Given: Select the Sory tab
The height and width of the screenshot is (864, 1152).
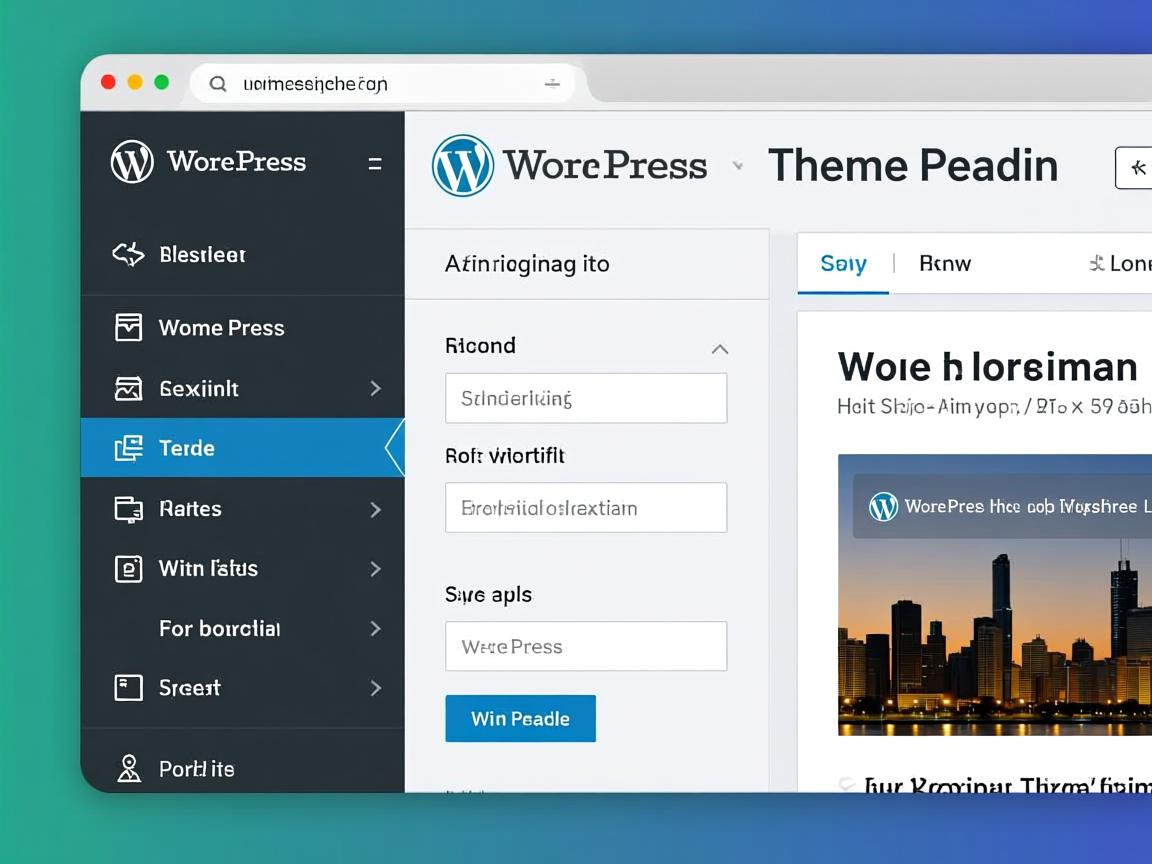Looking at the screenshot, I should (843, 263).
